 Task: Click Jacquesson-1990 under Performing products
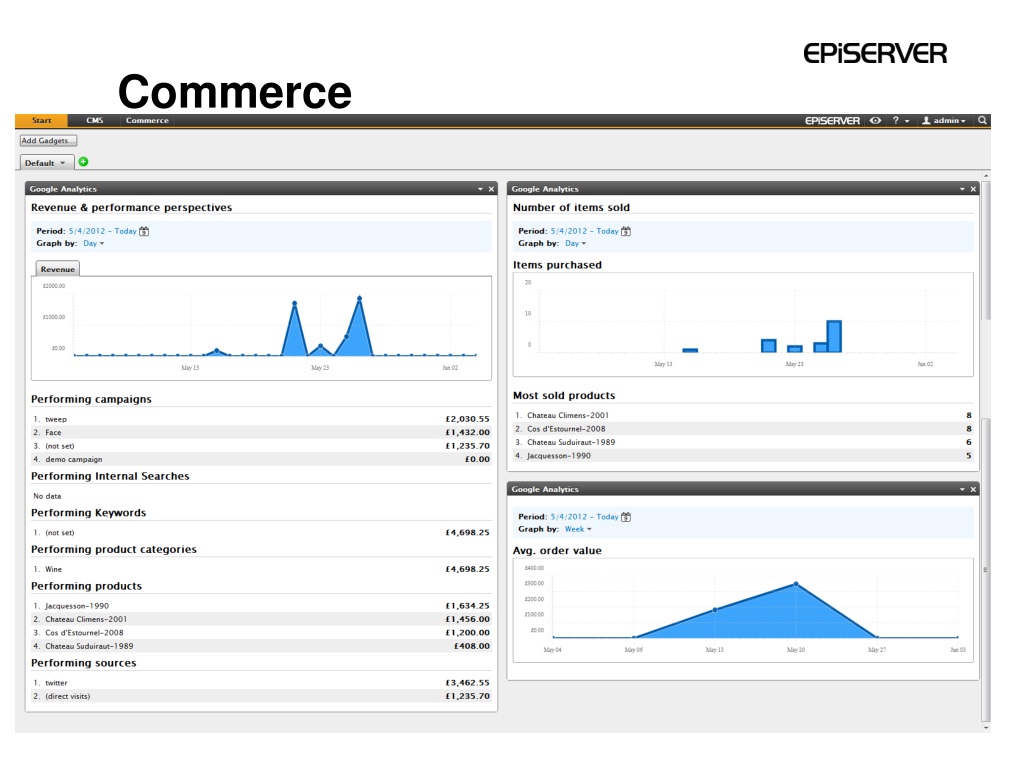[261, 606]
